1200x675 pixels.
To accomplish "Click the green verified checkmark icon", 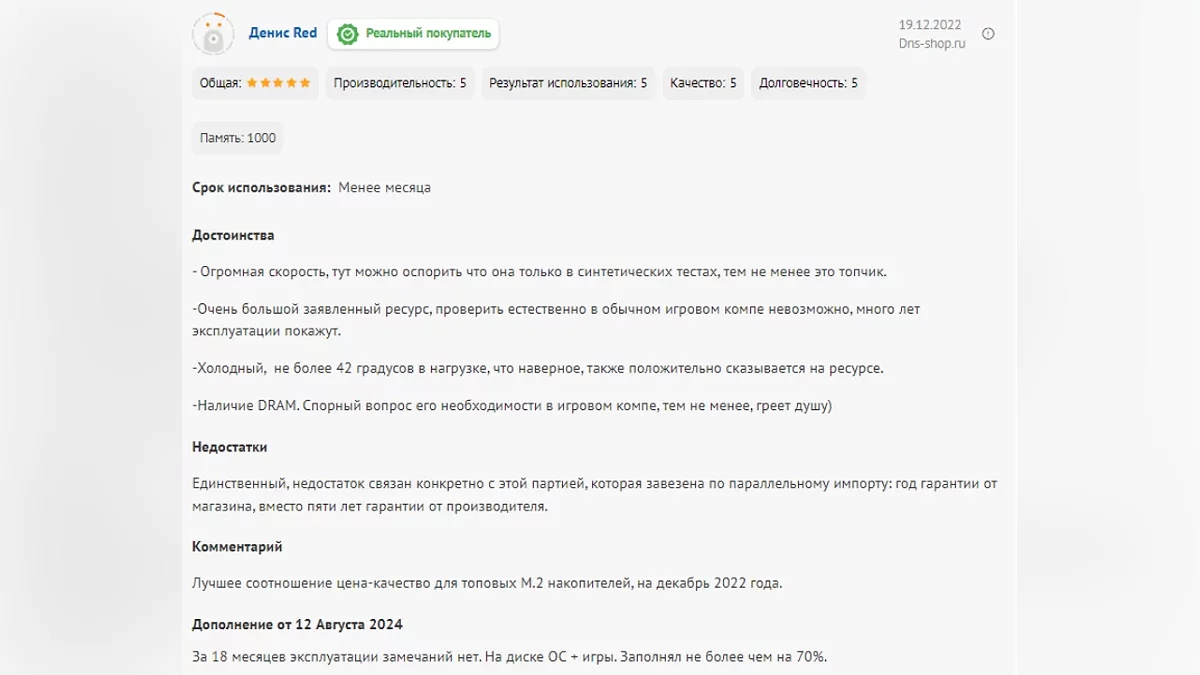I will [x=347, y=34].
